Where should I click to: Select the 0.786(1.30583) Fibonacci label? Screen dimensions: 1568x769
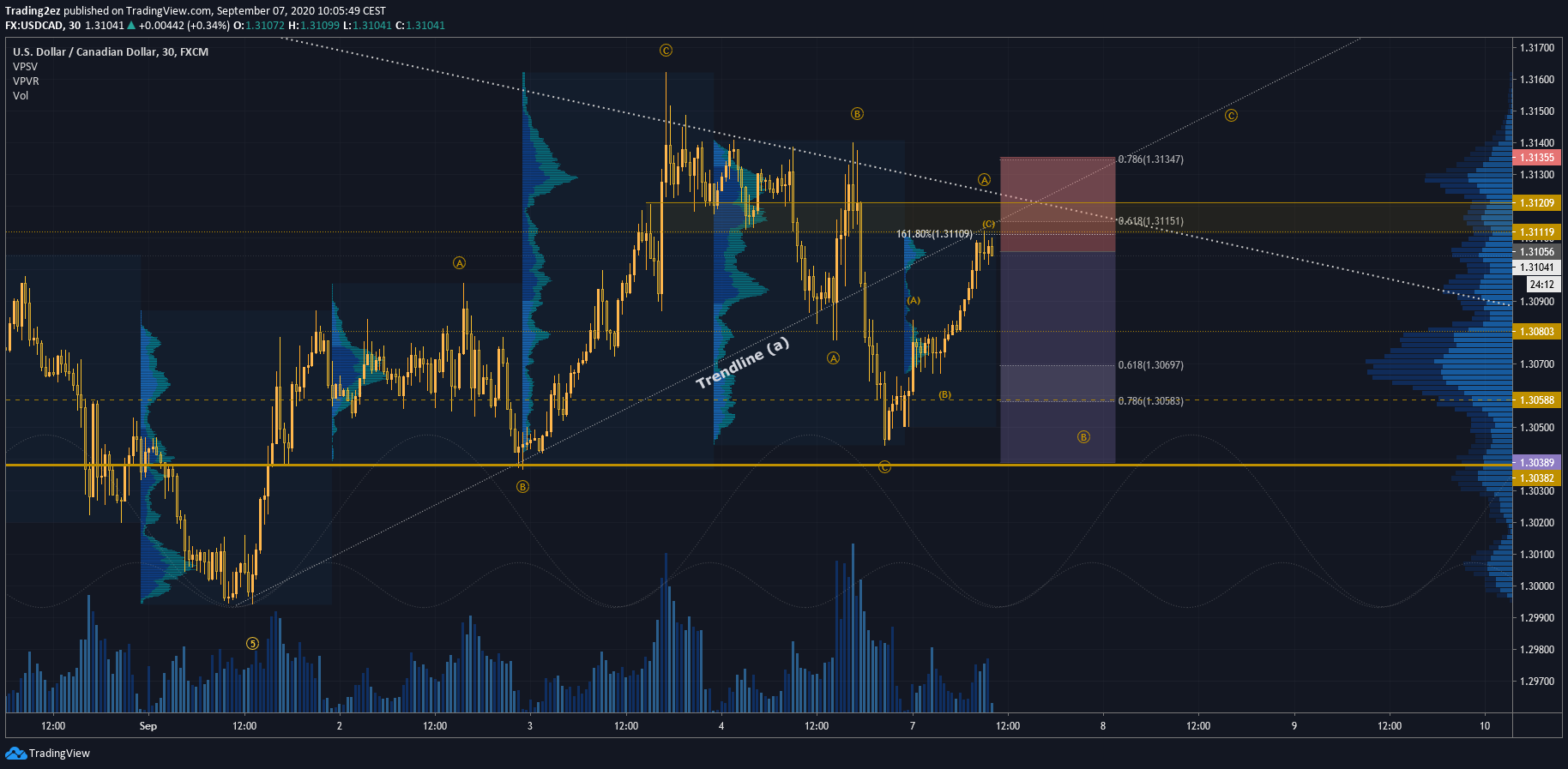[1151, 401]
